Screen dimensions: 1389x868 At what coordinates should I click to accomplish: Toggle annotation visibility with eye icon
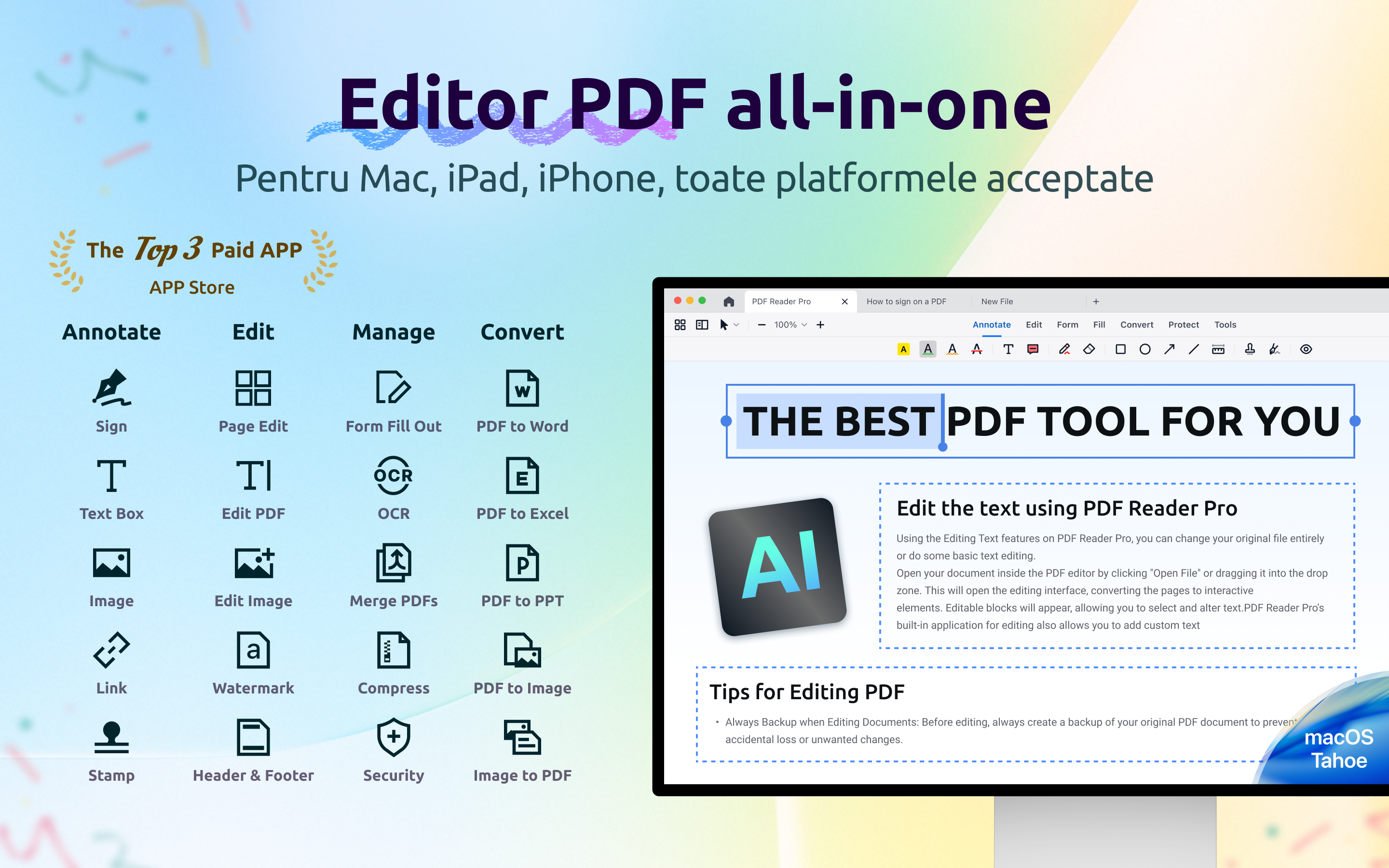pyautogui.click(x=1306, y=349)
